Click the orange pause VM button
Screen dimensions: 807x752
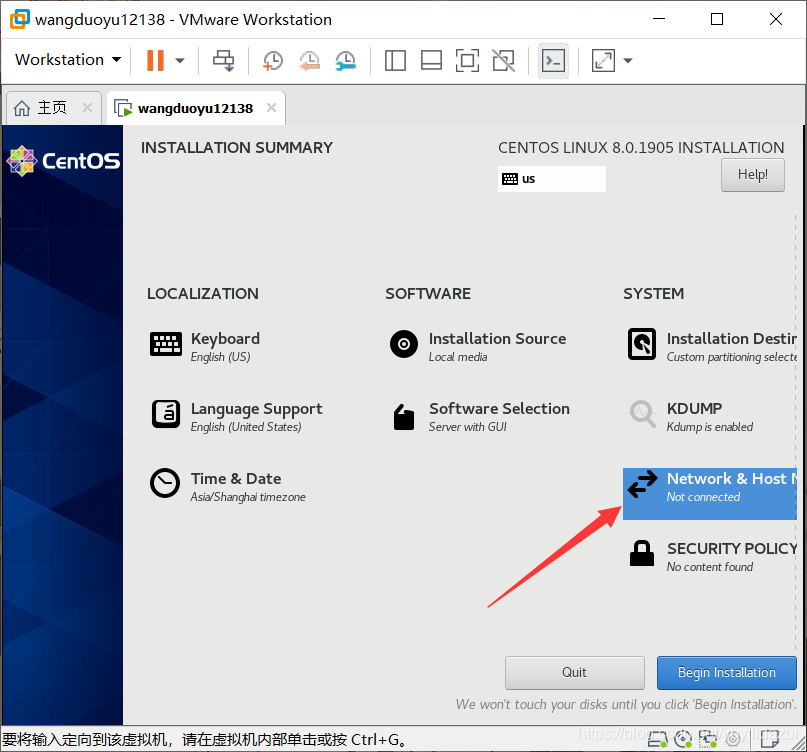pos(155,60)
